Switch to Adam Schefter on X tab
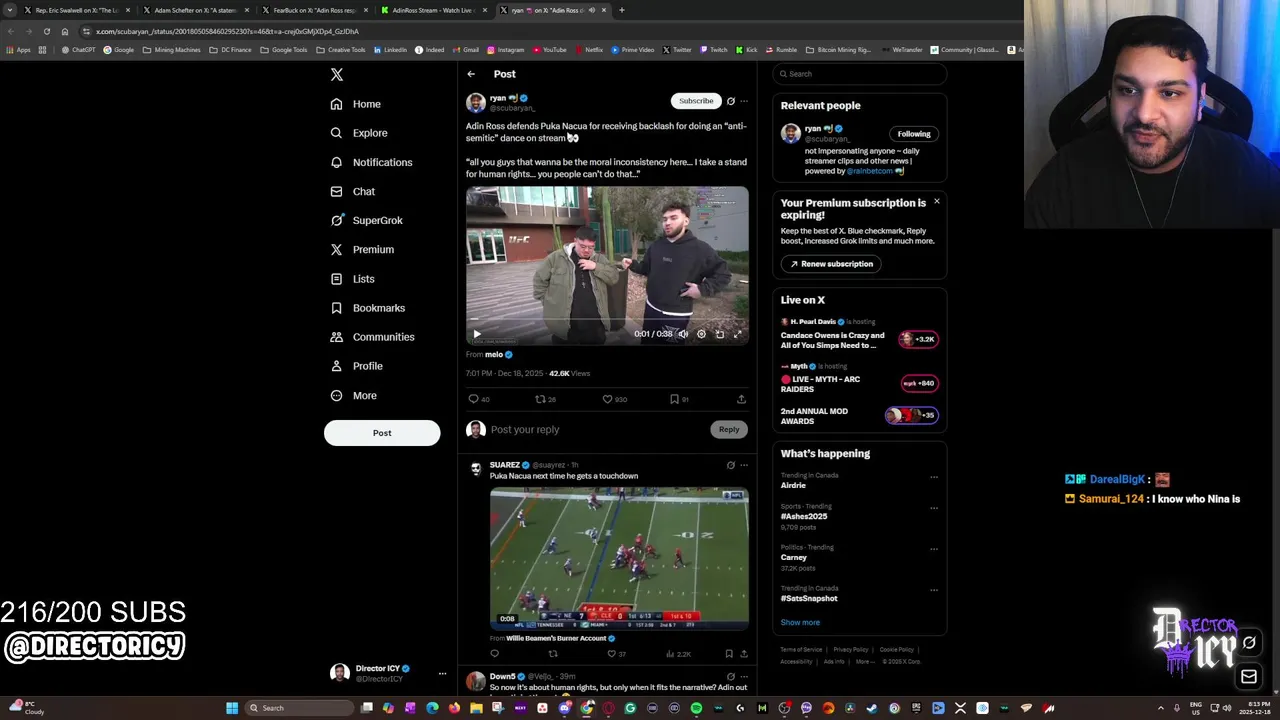 coord(196,10)
